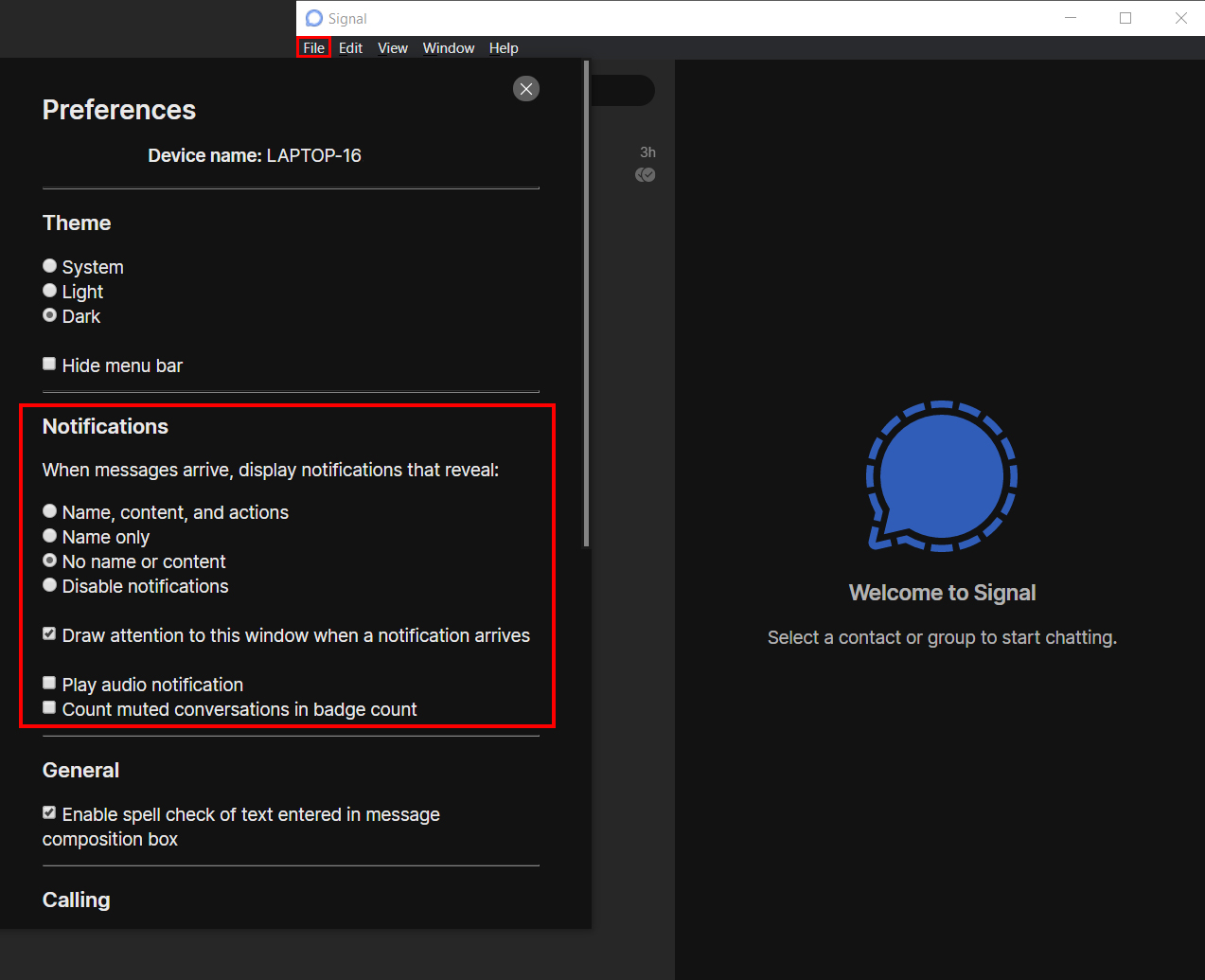Enable Count muted conversations in badge count
1205x980 pixels.
coord(49,707)
